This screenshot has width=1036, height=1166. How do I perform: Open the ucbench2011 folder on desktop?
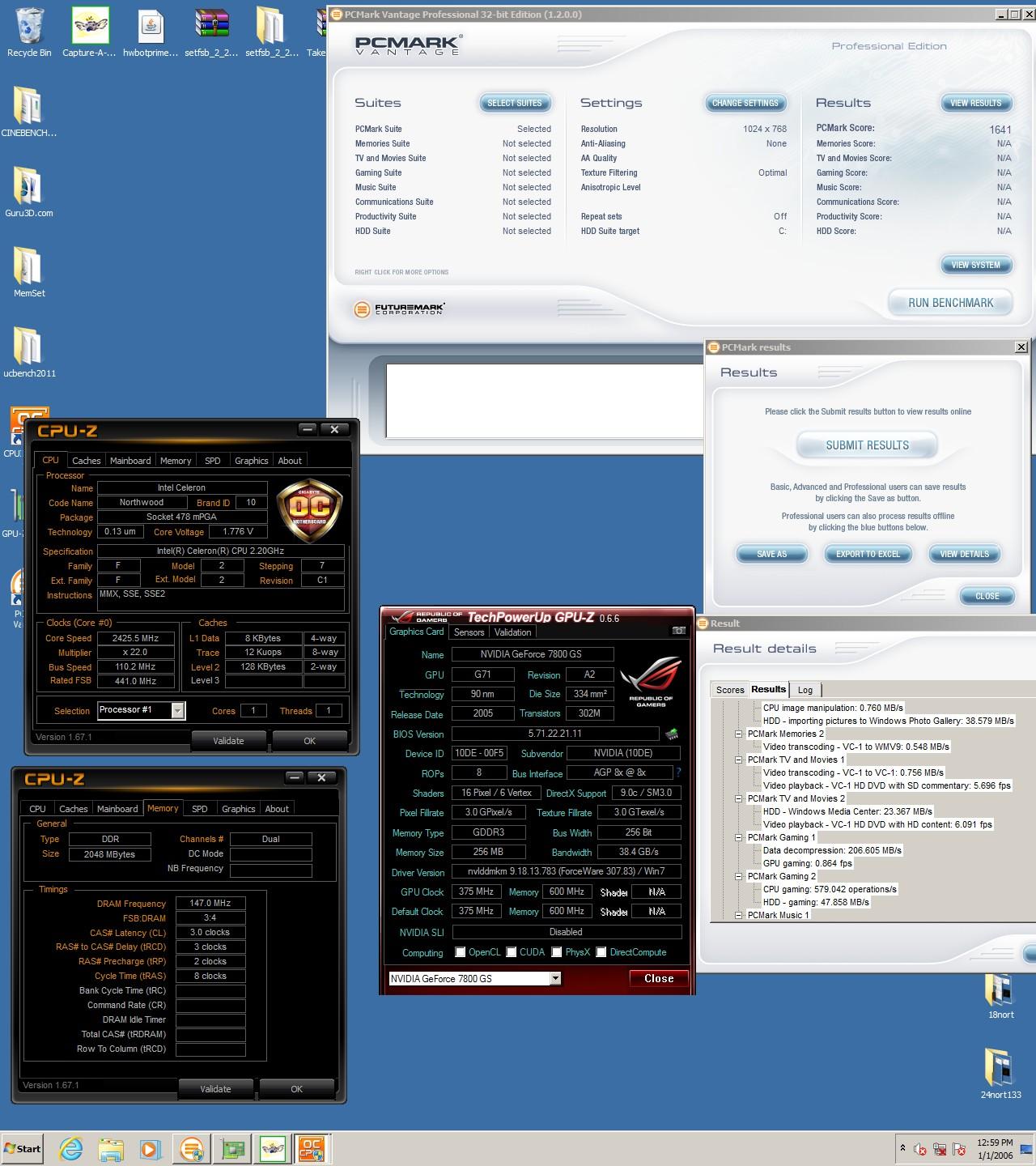pyautogui.click(x=29, y=352)
